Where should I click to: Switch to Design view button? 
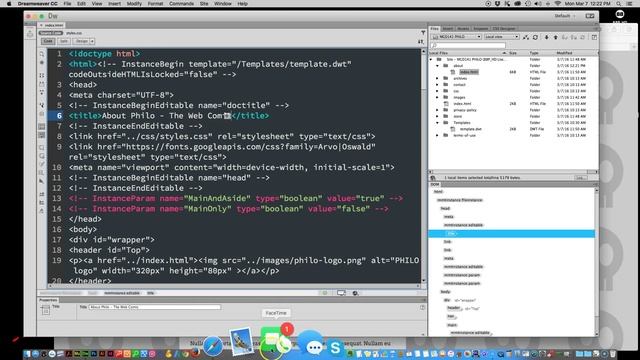point(81,41)
